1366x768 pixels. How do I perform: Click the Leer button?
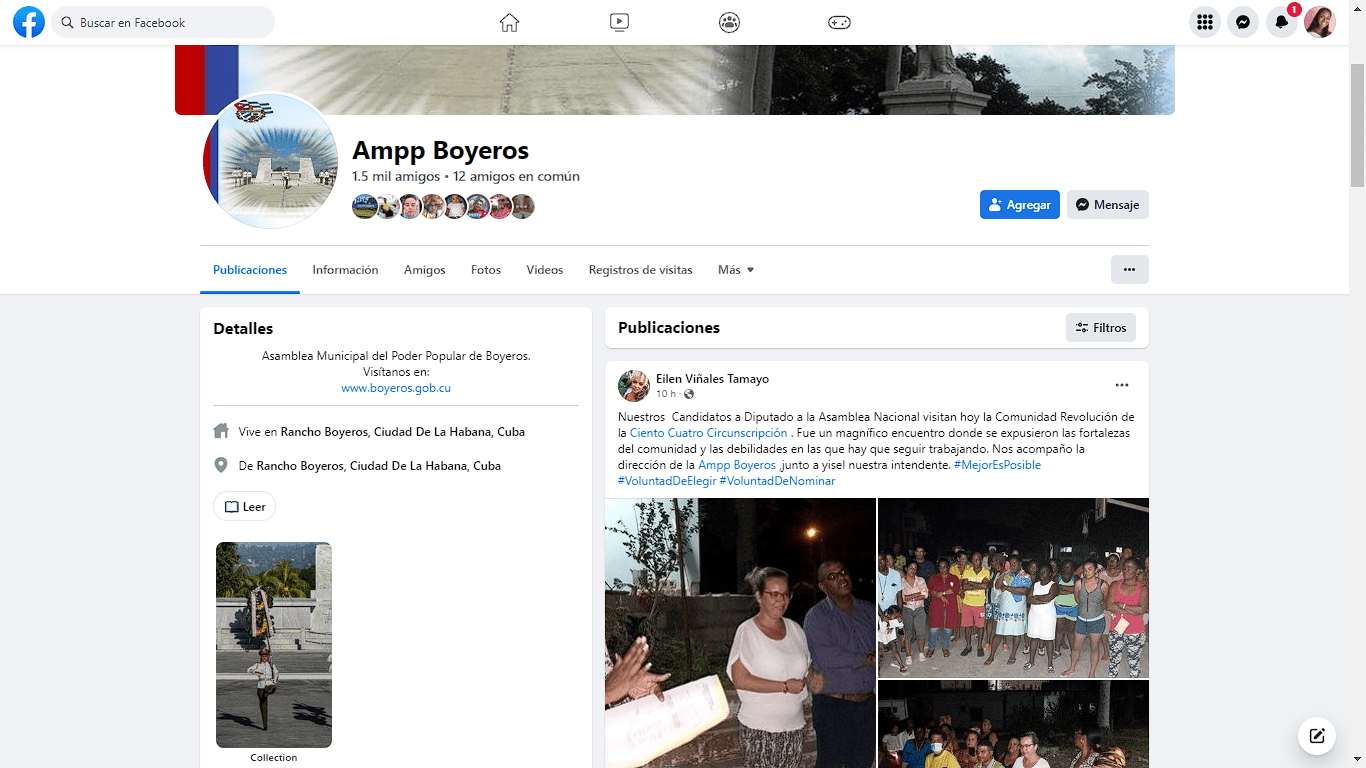pos(244,506)
